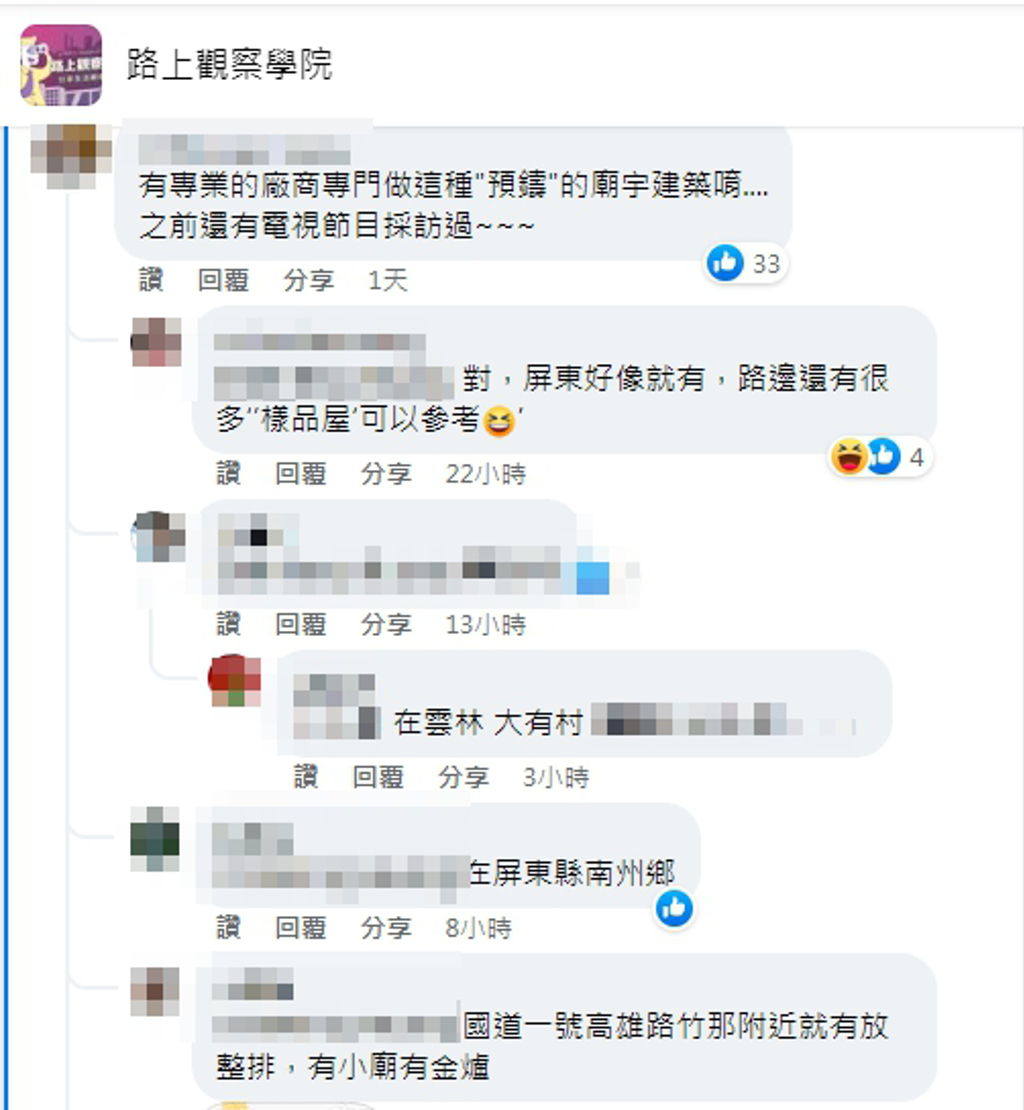
Task: Reply to the 屏東縣南州鄉 comment
Action: [x=301, y=927]
